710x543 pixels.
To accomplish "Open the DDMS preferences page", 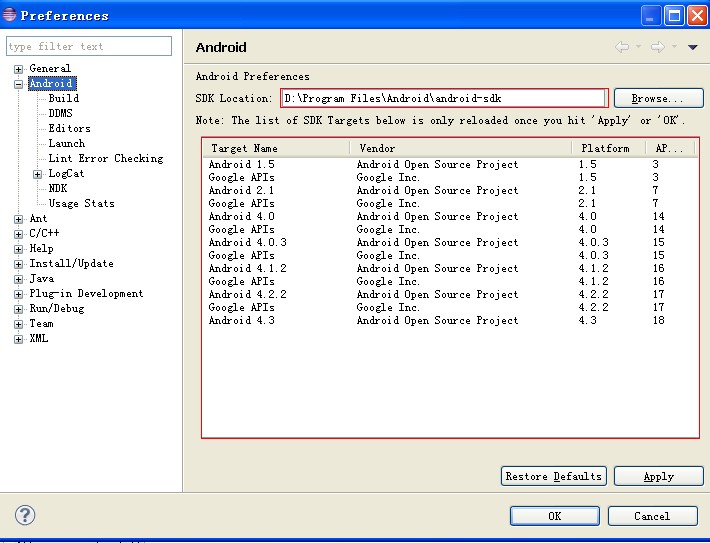I will (x=60, y=113).
